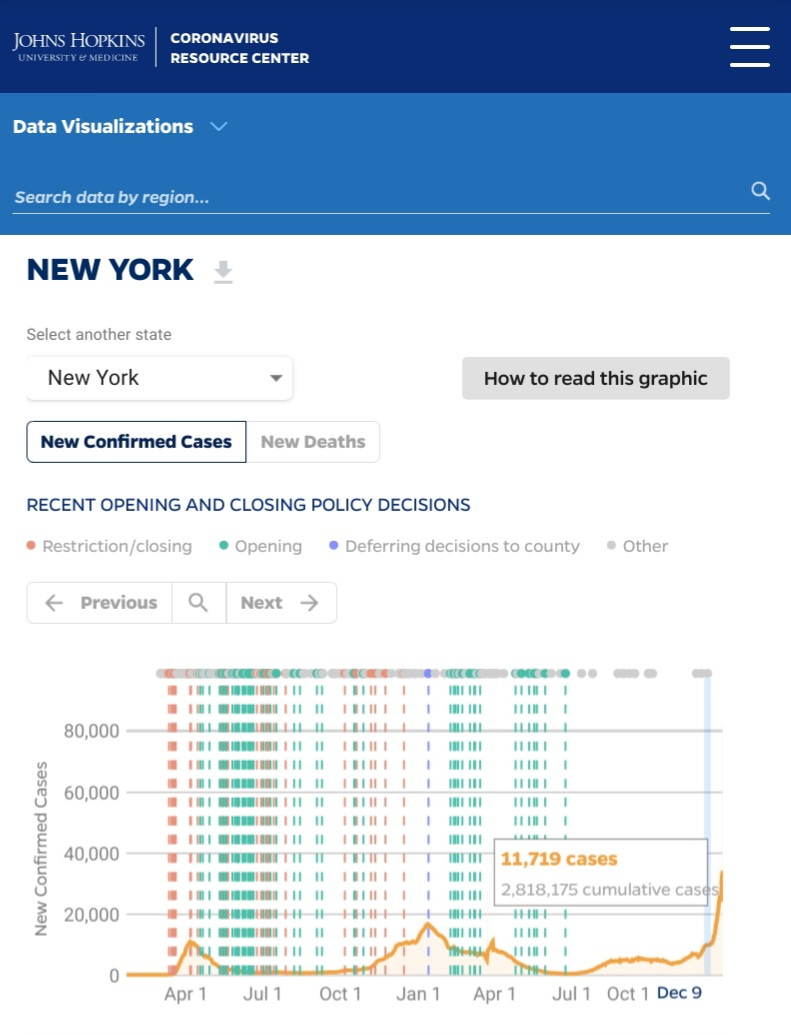The height and width of the screenshot is (1035, 791).
Task: Expand the Data Visualizations chevron
Action: click(219, 126)
